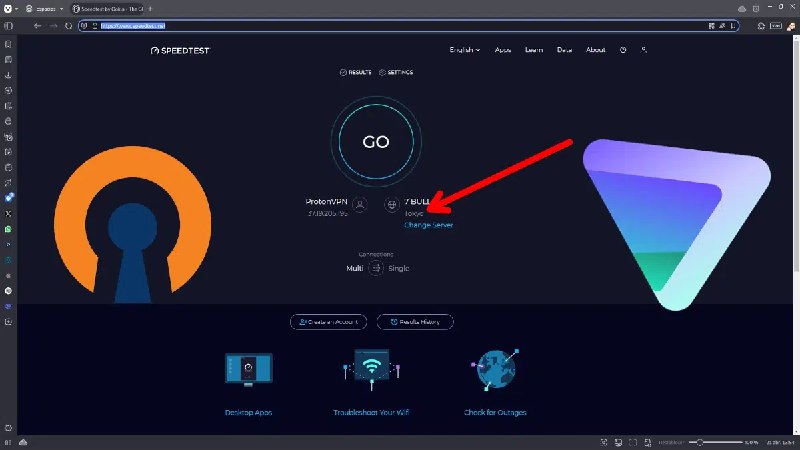The image size is (800, 450).
Task: Open the workspaces dropdown in tab bar
Action: click(44, 9)
